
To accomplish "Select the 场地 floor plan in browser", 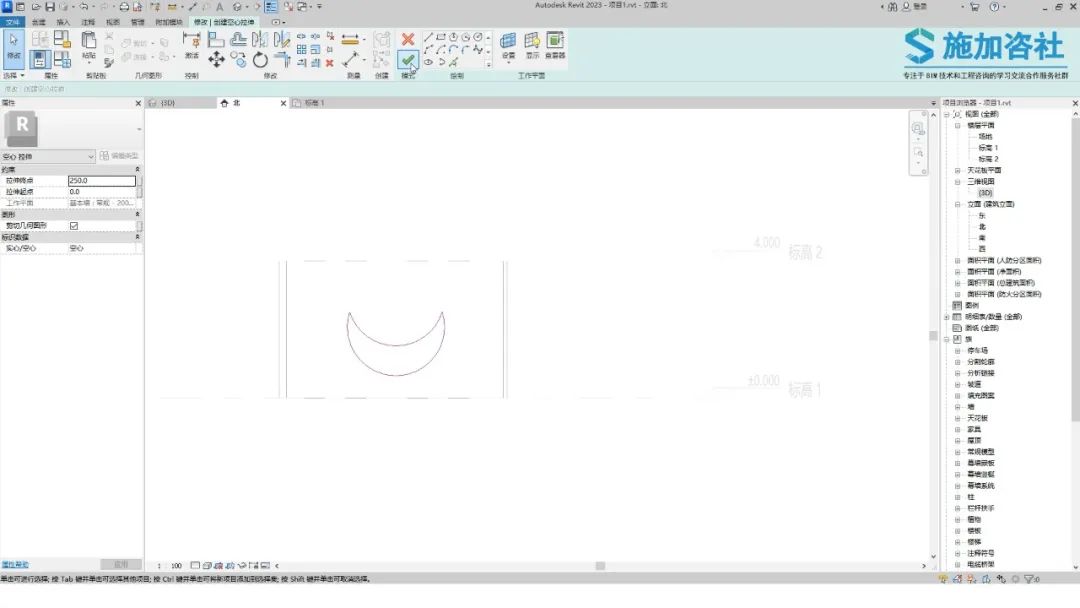I will click(x=985, y=136).
